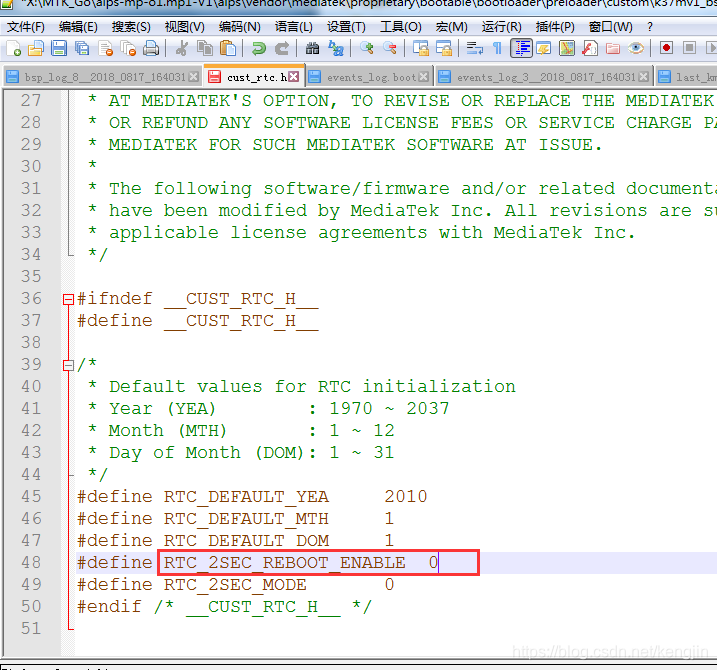Switch to the events_log_3__2018_0817_164031 tab
The height and width of the screenshot is (670, 717).
click(546, 77)
